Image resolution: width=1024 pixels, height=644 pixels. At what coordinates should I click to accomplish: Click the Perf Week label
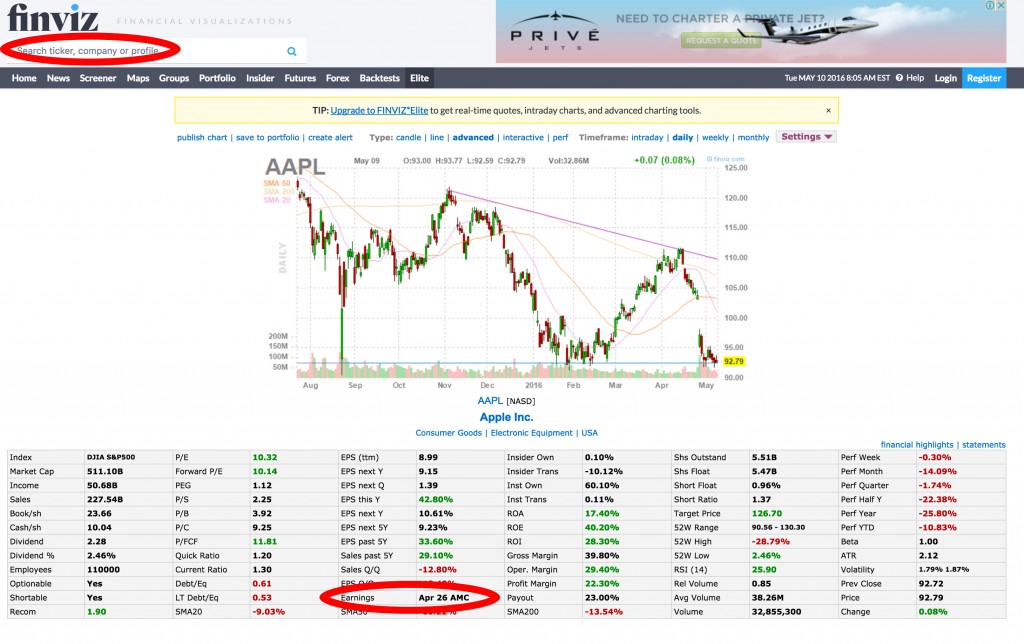point(860,457)
